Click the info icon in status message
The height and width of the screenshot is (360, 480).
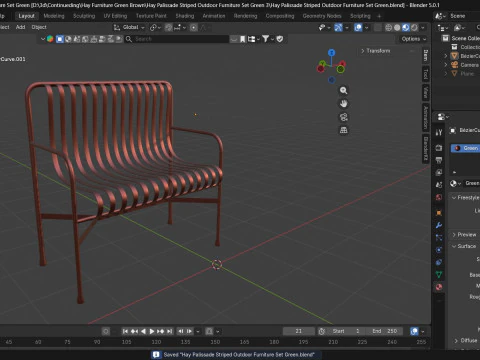pyautogui.click(x=156, y=354)
